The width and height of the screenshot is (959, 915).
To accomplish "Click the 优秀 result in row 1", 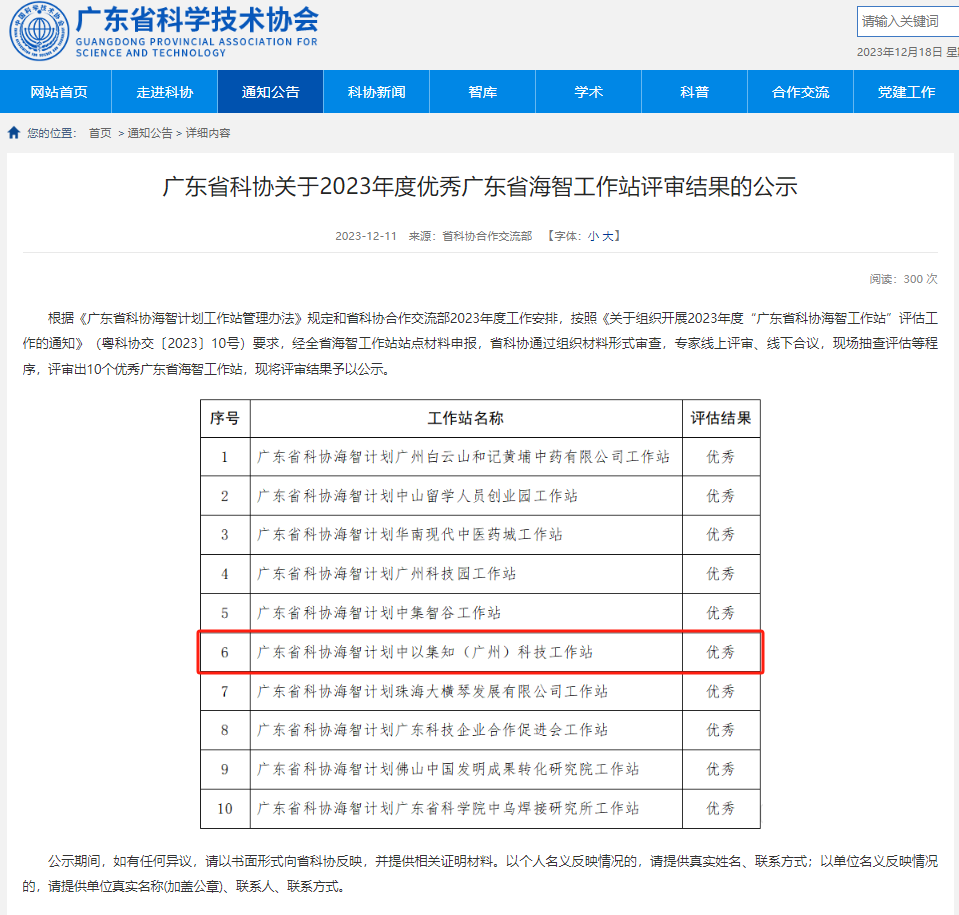I will (x=720, y=457).
